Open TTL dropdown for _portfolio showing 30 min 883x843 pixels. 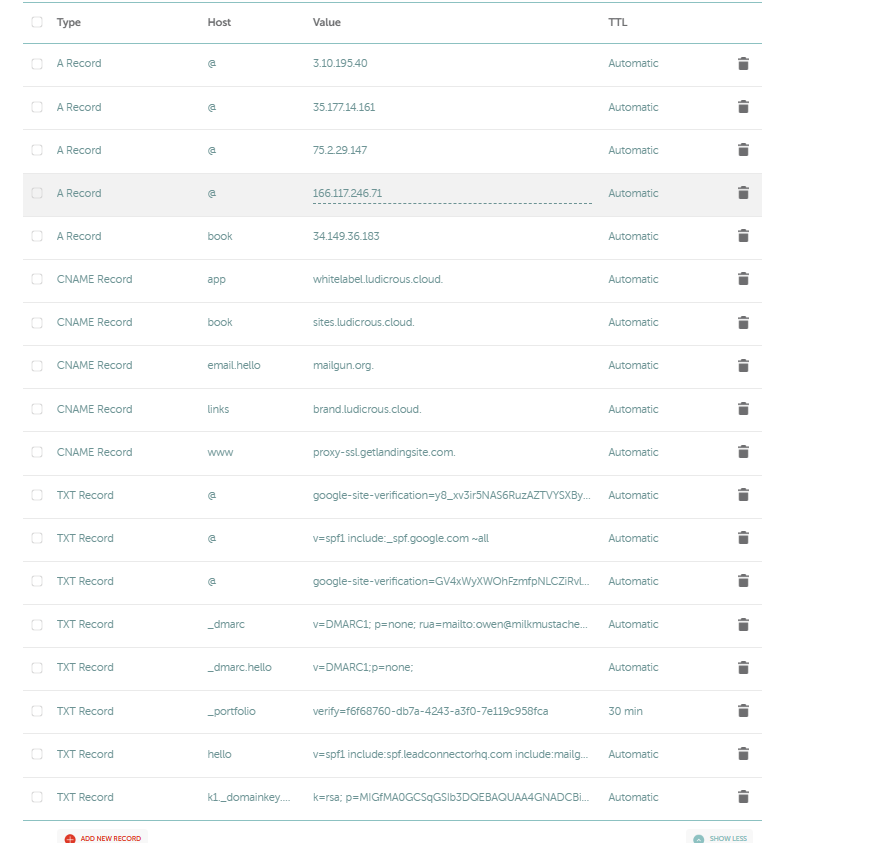(x=625, y=711)
